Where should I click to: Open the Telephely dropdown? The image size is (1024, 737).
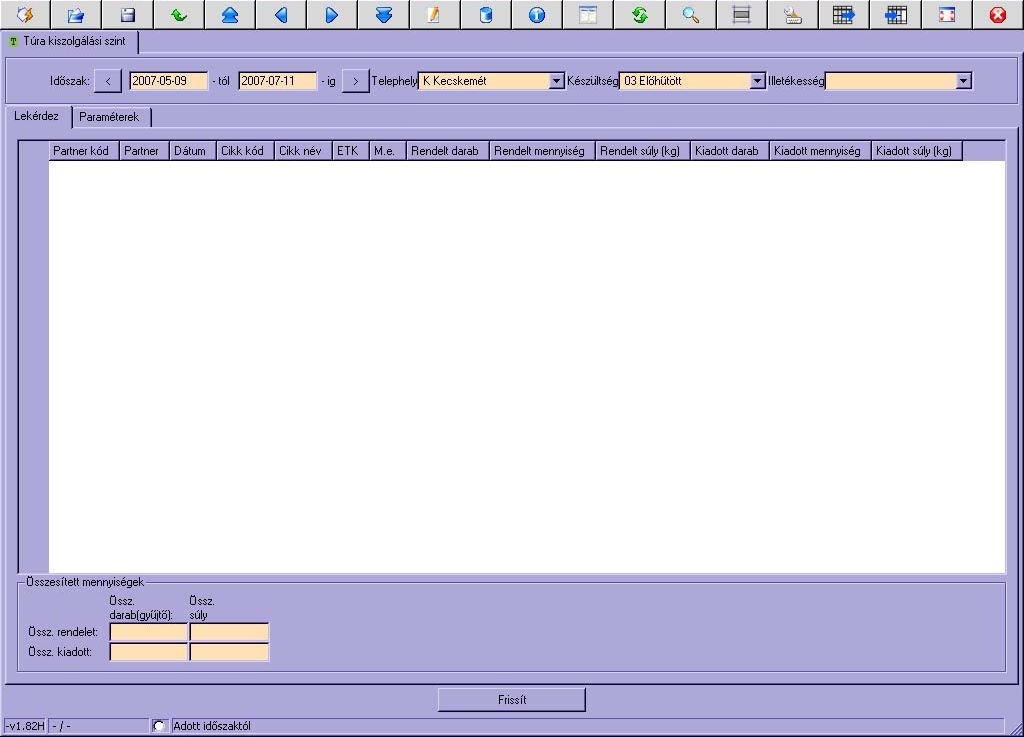coord(557,81)
